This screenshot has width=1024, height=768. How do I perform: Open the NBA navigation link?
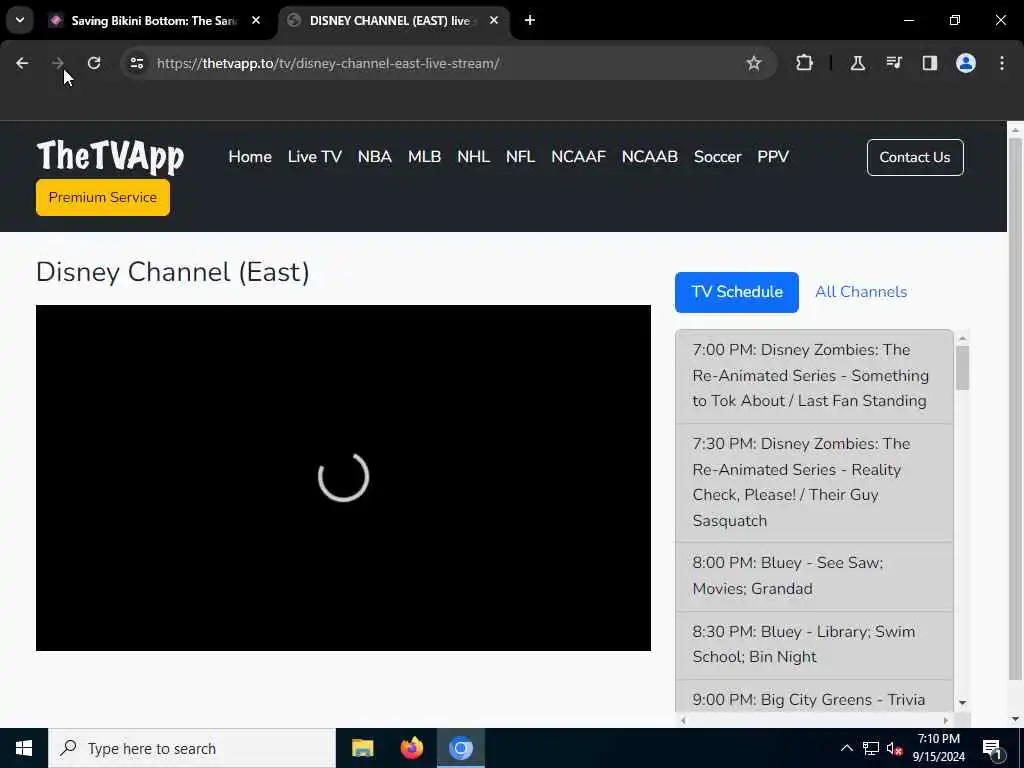pyautogui.click(x=375, y=157)
